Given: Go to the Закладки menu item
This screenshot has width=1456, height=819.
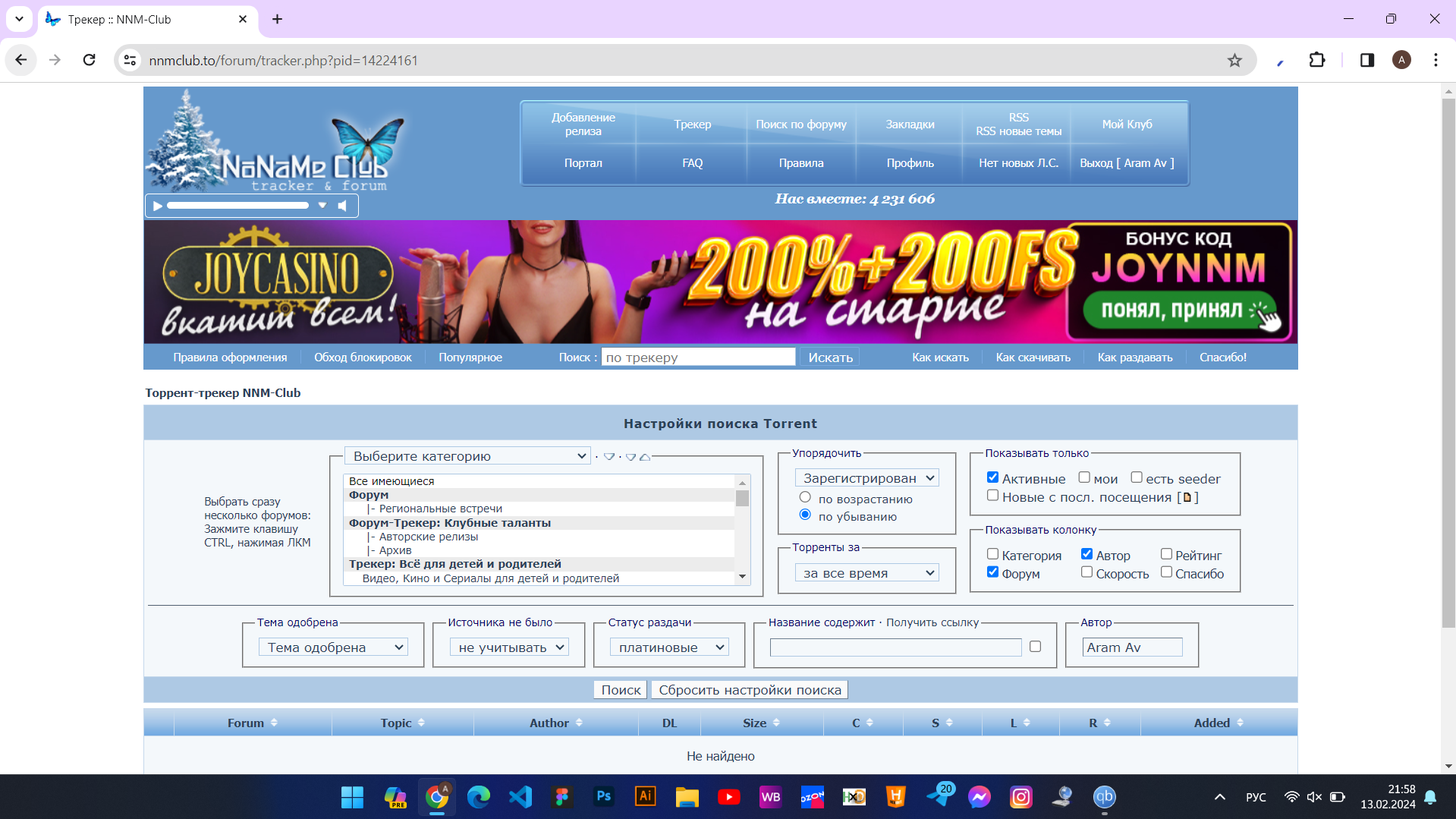Looking at the screenshot, I should coord(910,124).
